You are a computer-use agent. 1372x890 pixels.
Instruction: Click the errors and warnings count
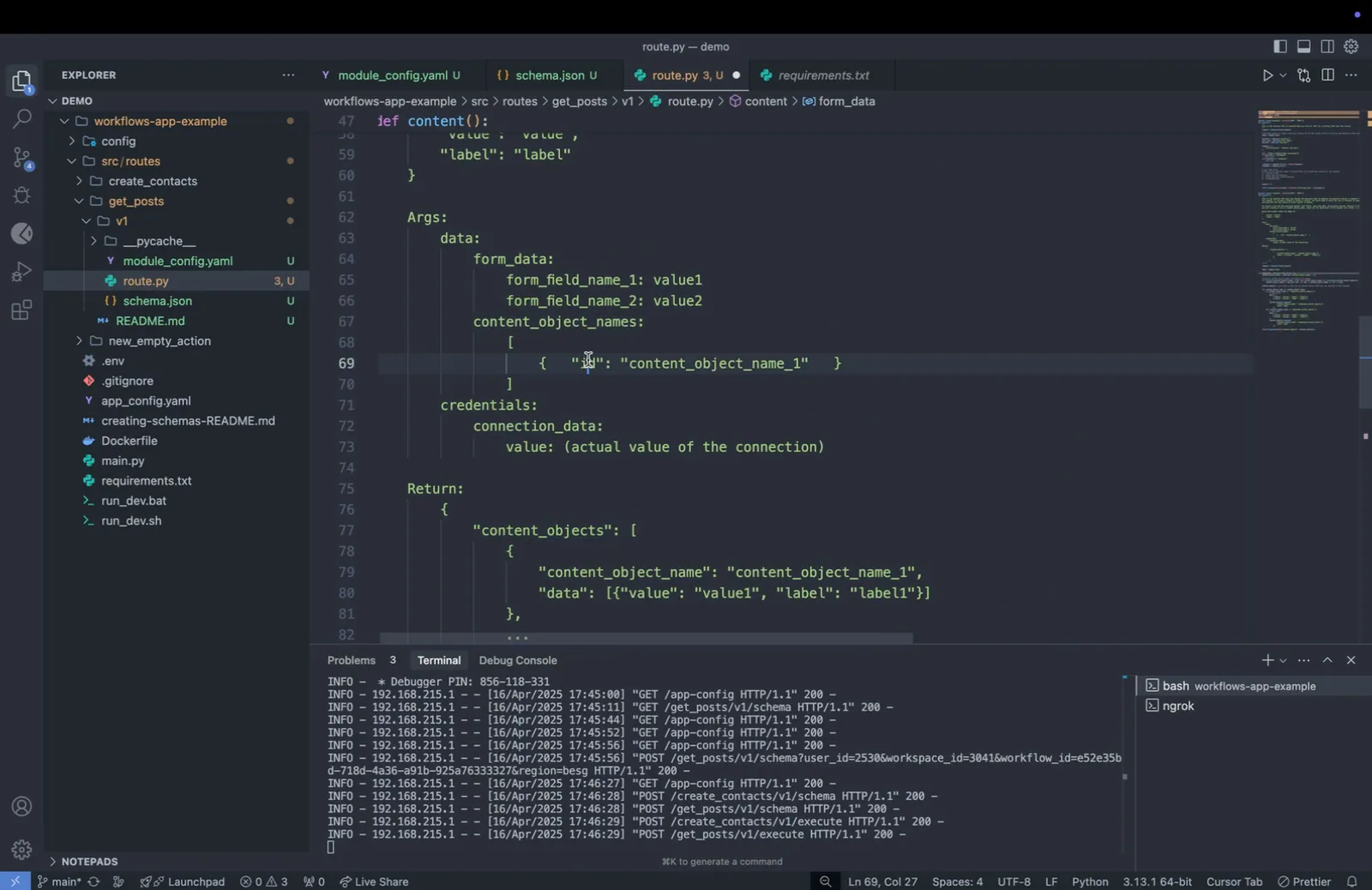(264, 881)
